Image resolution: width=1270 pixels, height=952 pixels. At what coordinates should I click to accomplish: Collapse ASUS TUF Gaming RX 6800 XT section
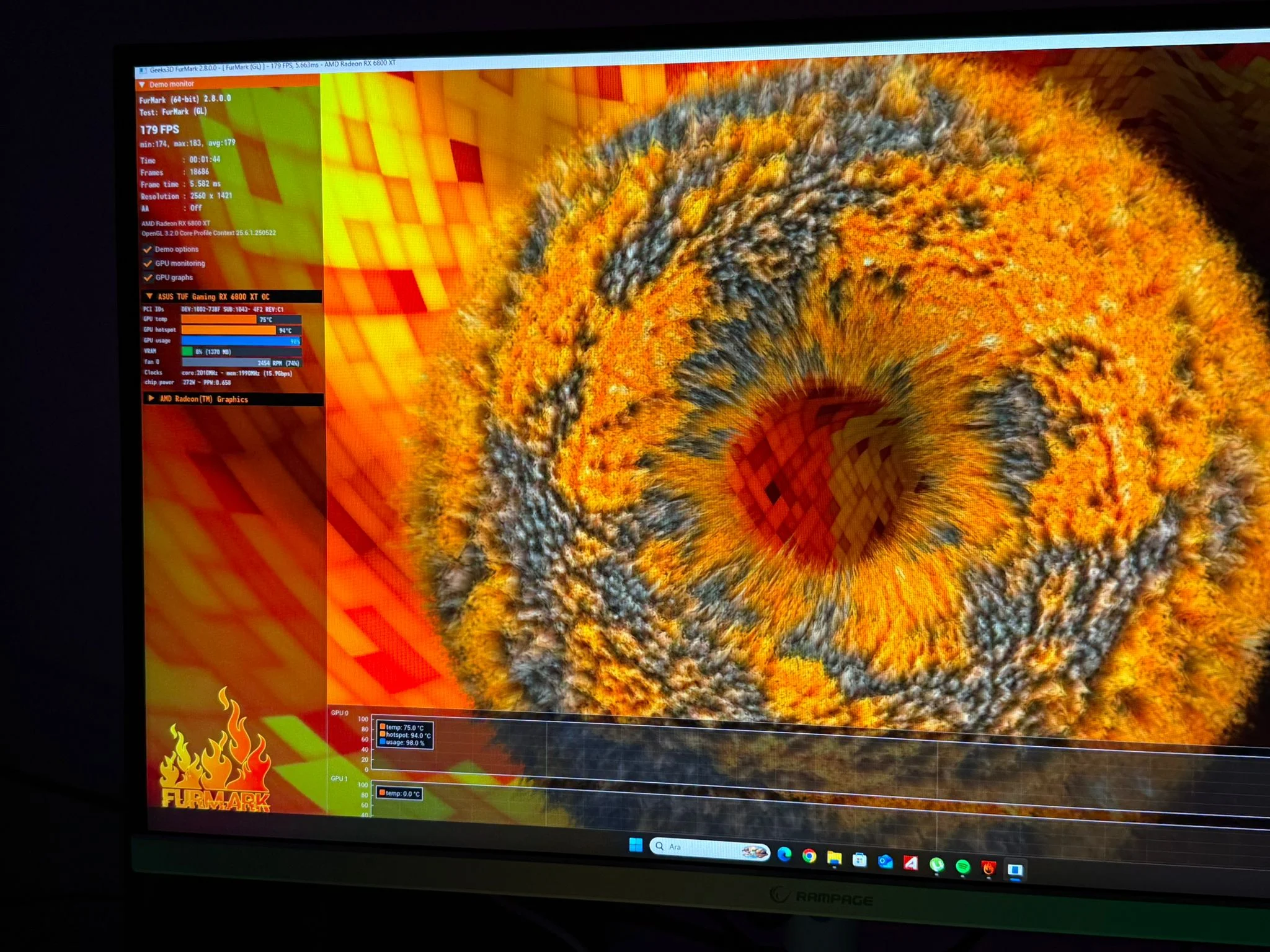click(x=149, y=297)
